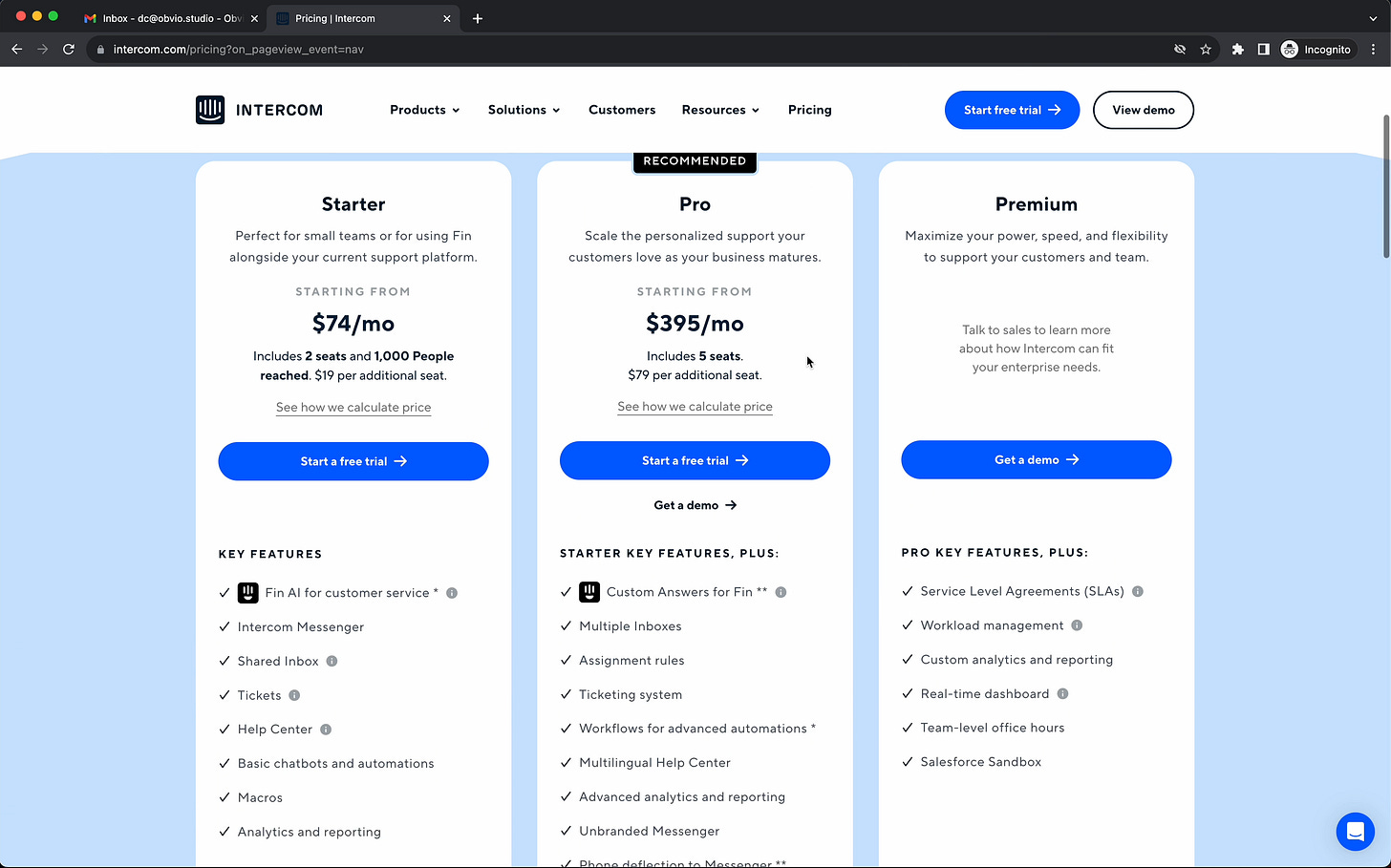The width and height of the screenshot is (1391, 868).
Task: Click the Intercom logo in header
Action: [259, 110]
